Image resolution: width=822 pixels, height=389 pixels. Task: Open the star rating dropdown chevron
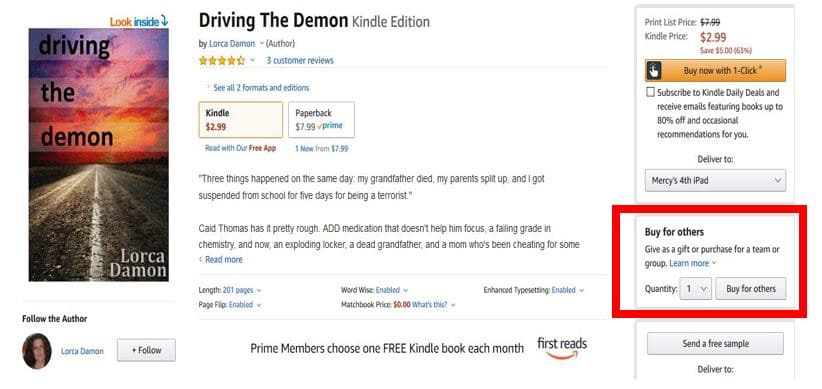pos(252,60)
